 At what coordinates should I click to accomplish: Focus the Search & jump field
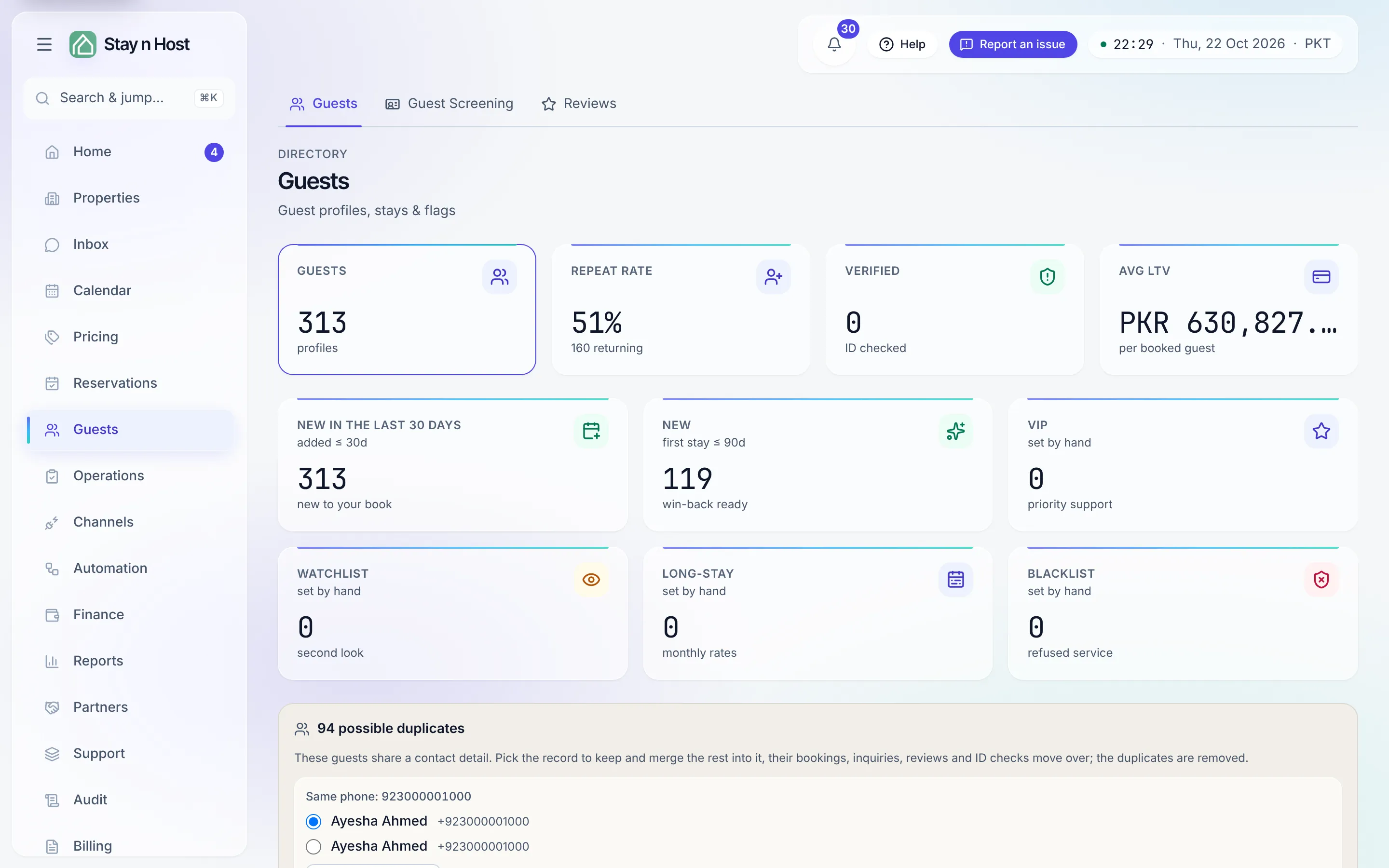tap(129, 98)
